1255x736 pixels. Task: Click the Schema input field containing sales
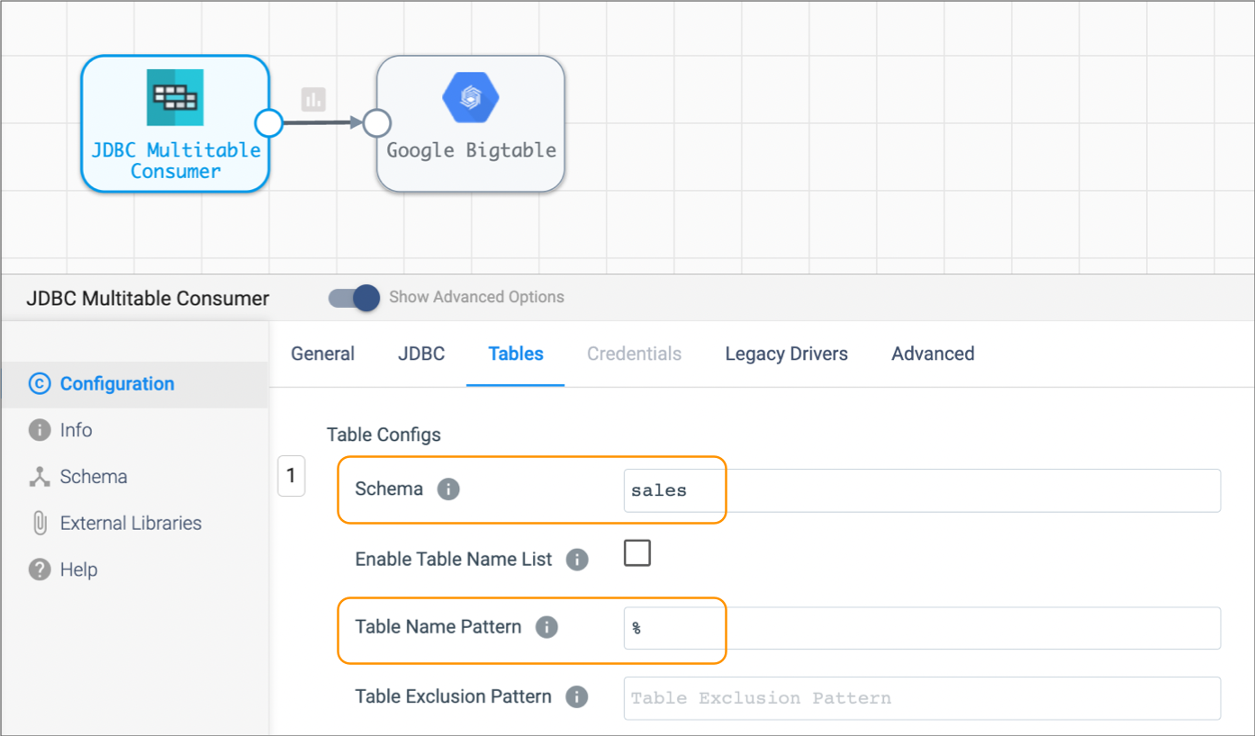(922, 490)
